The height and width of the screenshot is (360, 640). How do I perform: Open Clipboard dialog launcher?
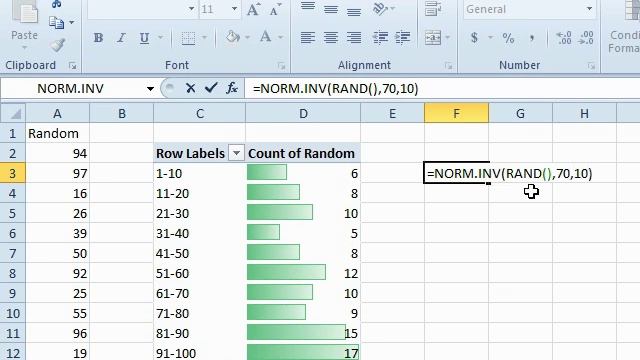[73, 66]
